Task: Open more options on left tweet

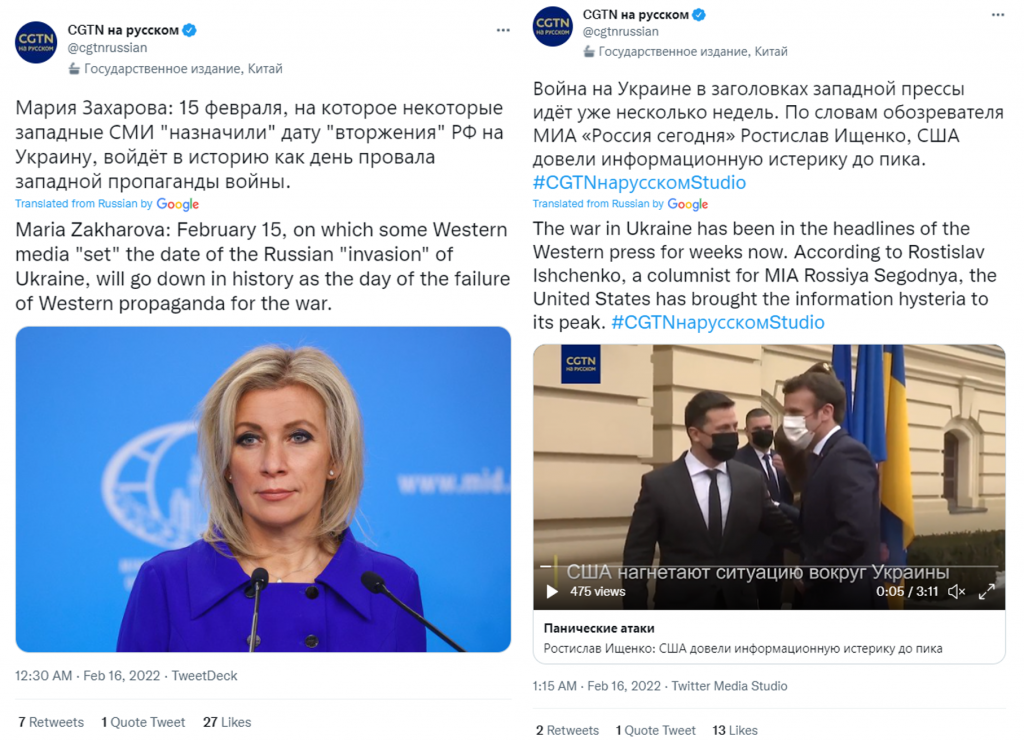Action: point(503,30)
